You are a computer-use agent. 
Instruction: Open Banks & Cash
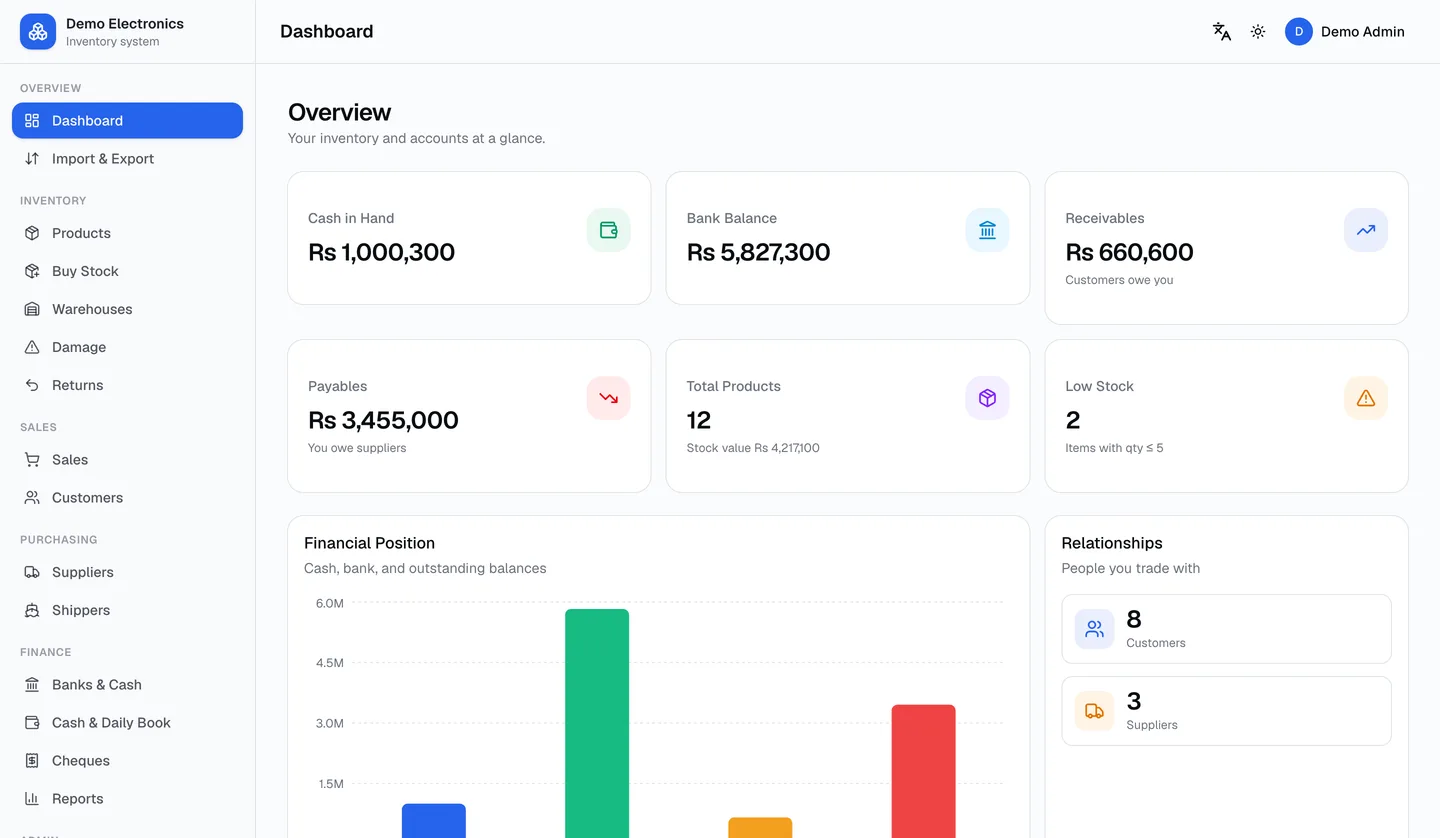coord(127,685)
